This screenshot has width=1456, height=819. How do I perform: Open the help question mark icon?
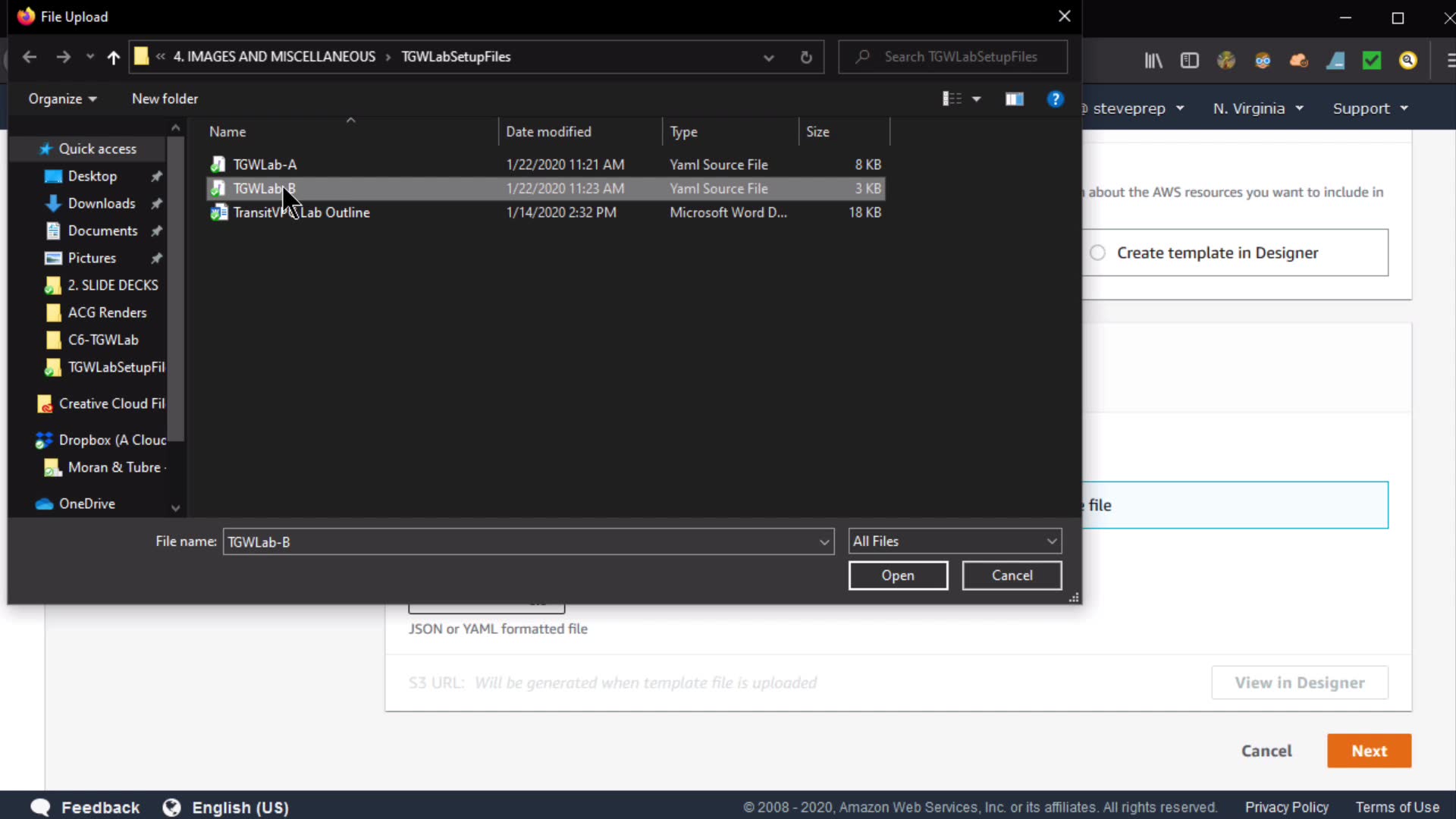(x=1055, y=99)
